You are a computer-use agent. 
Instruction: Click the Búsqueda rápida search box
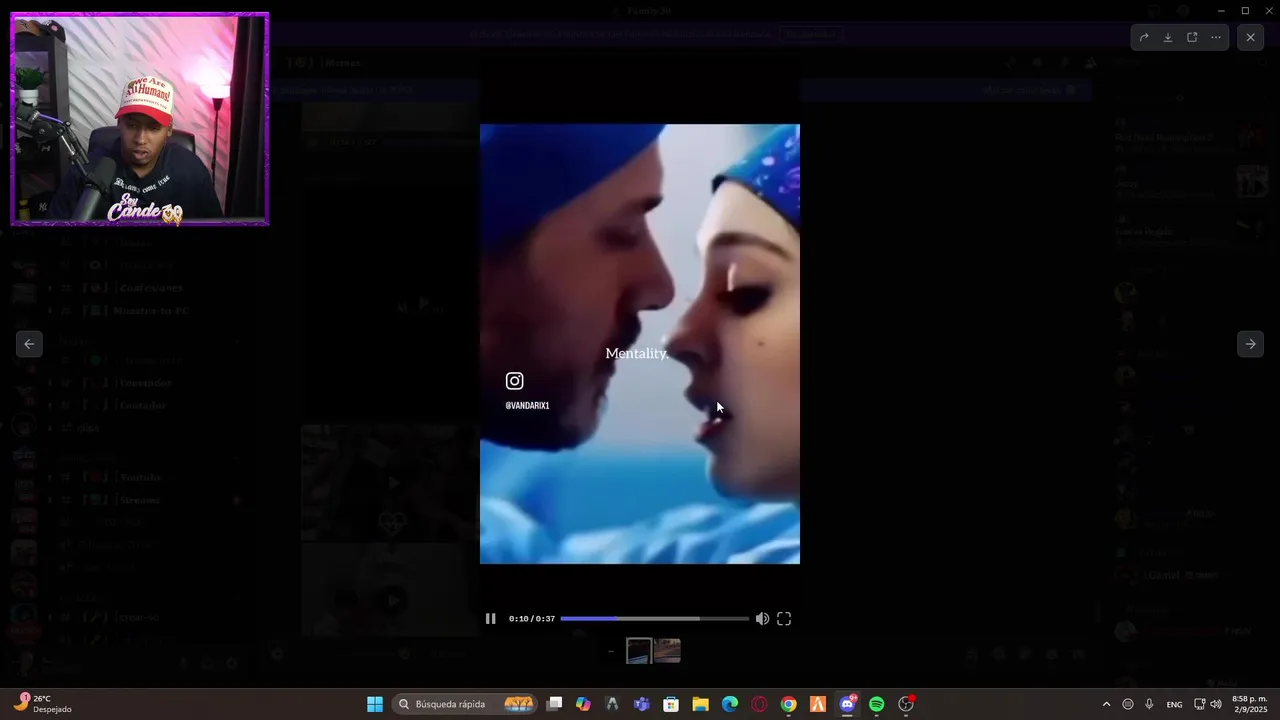(x=466, y=704)
